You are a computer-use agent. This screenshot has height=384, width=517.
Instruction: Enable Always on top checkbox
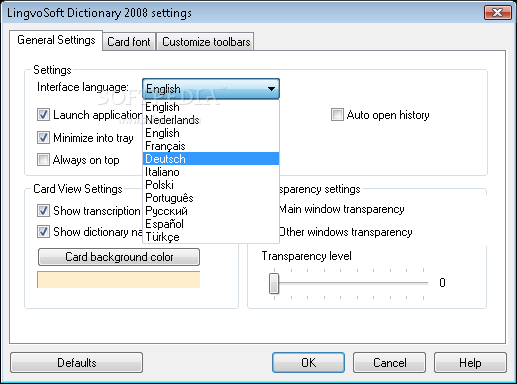tap(43, 160)
